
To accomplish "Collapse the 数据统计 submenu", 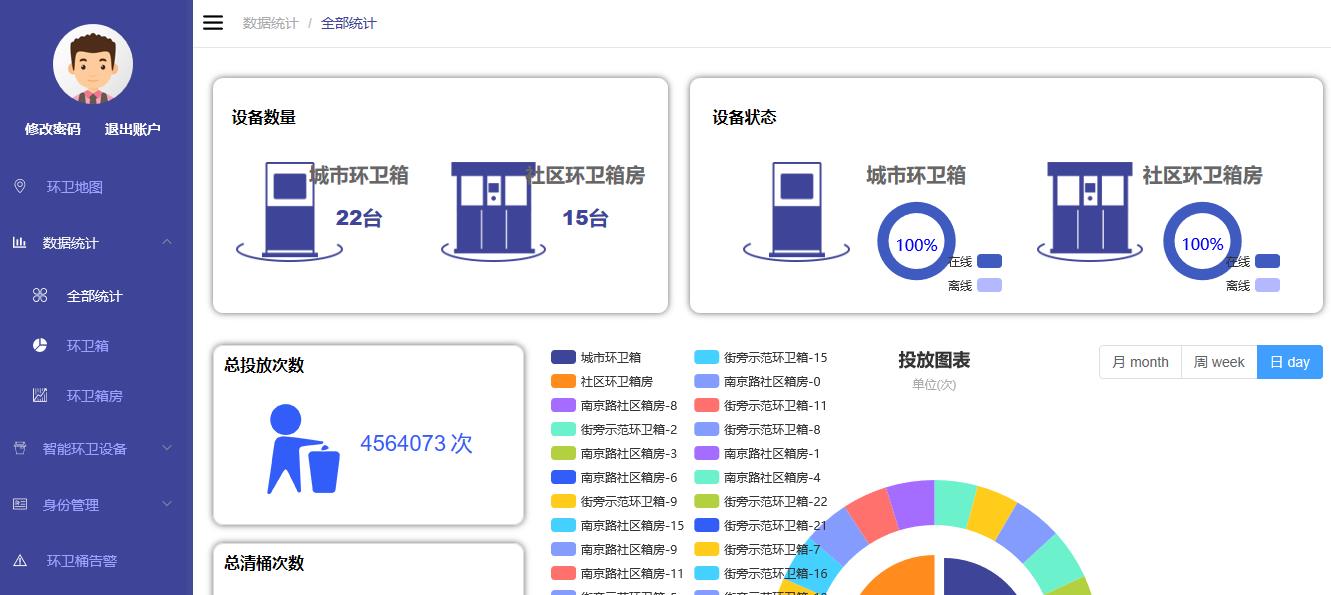I will pyautogui.click(x=167, y=243).
